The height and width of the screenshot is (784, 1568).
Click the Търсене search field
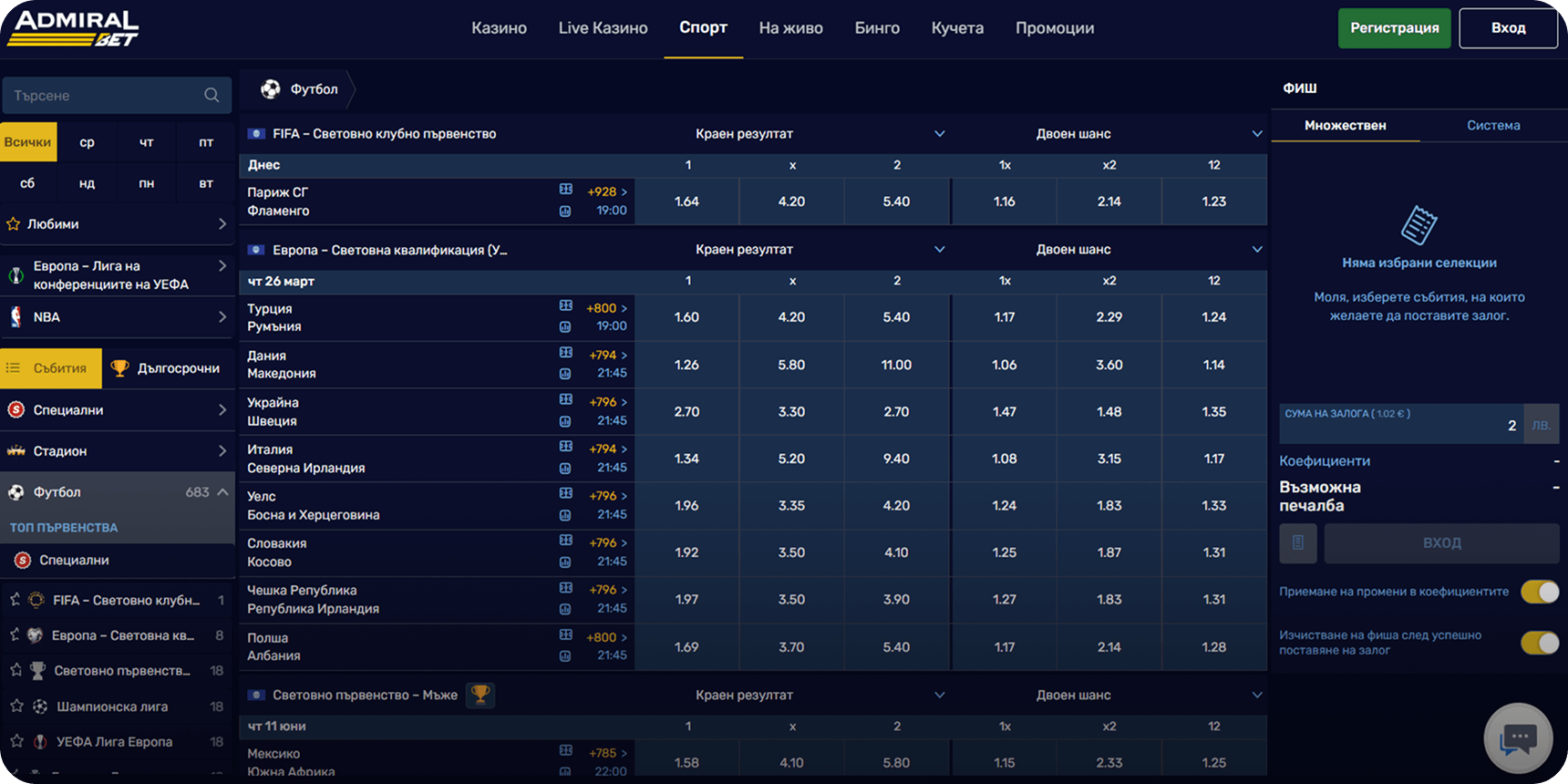pos(117,96)
